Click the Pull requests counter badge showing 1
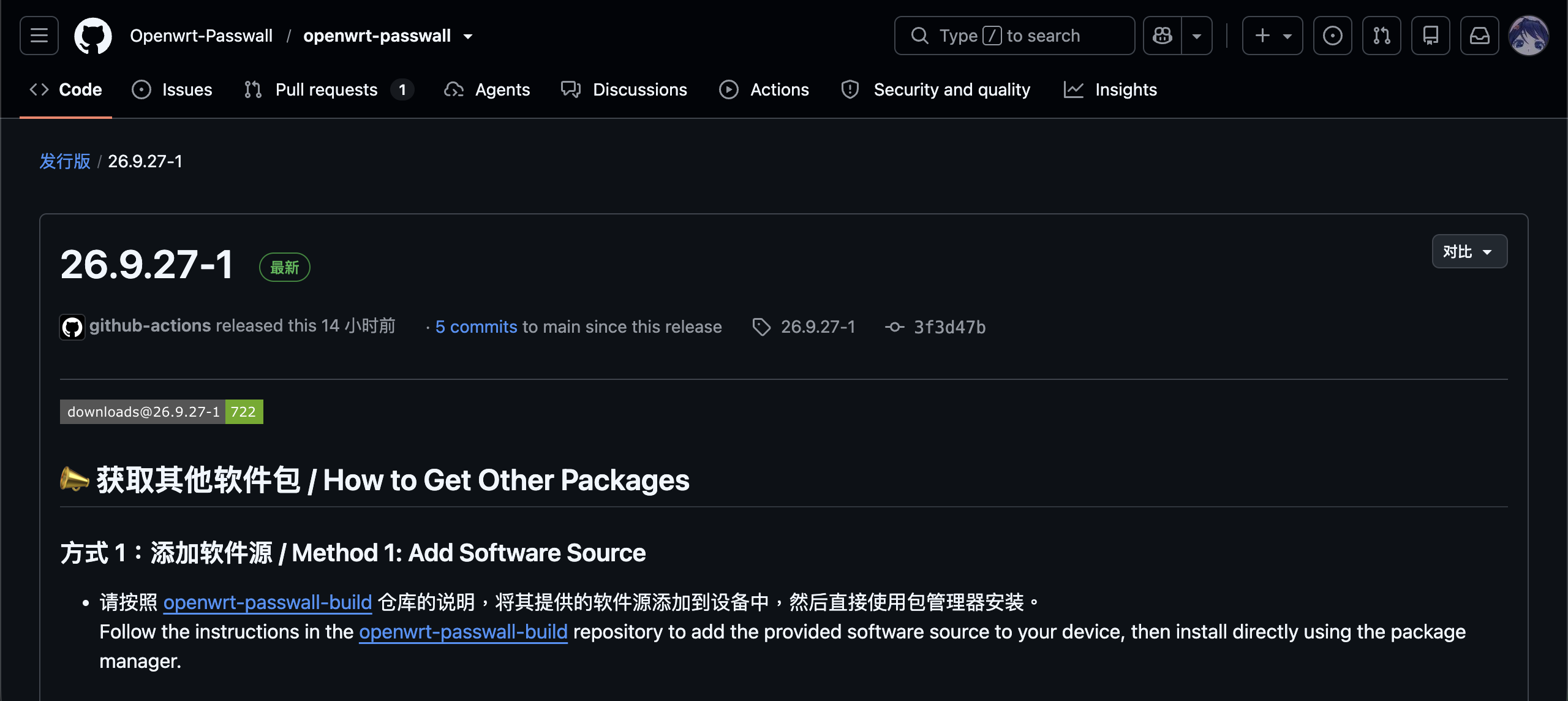The height and width of the screenshot is (701, 1568). (x=402, y=89)
